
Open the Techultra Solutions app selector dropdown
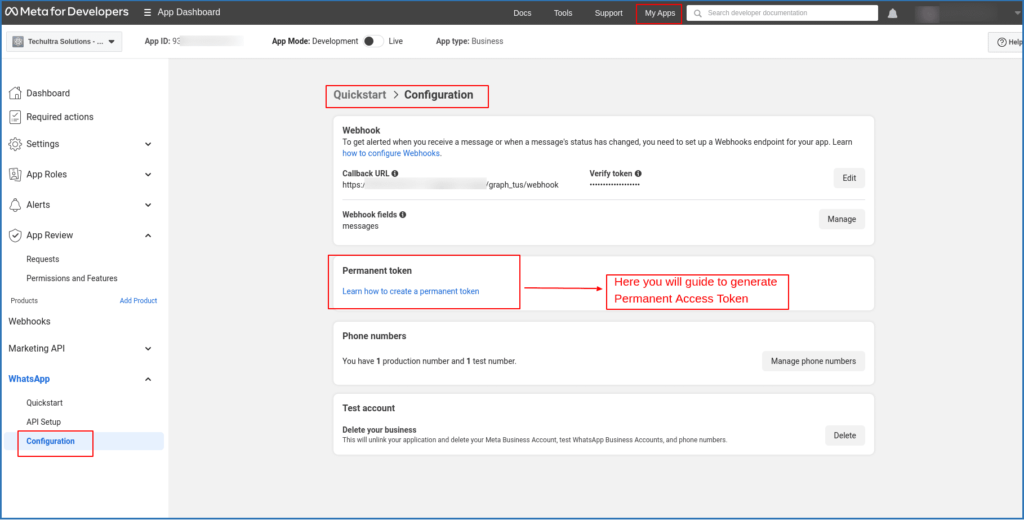(x=64, y=41)
